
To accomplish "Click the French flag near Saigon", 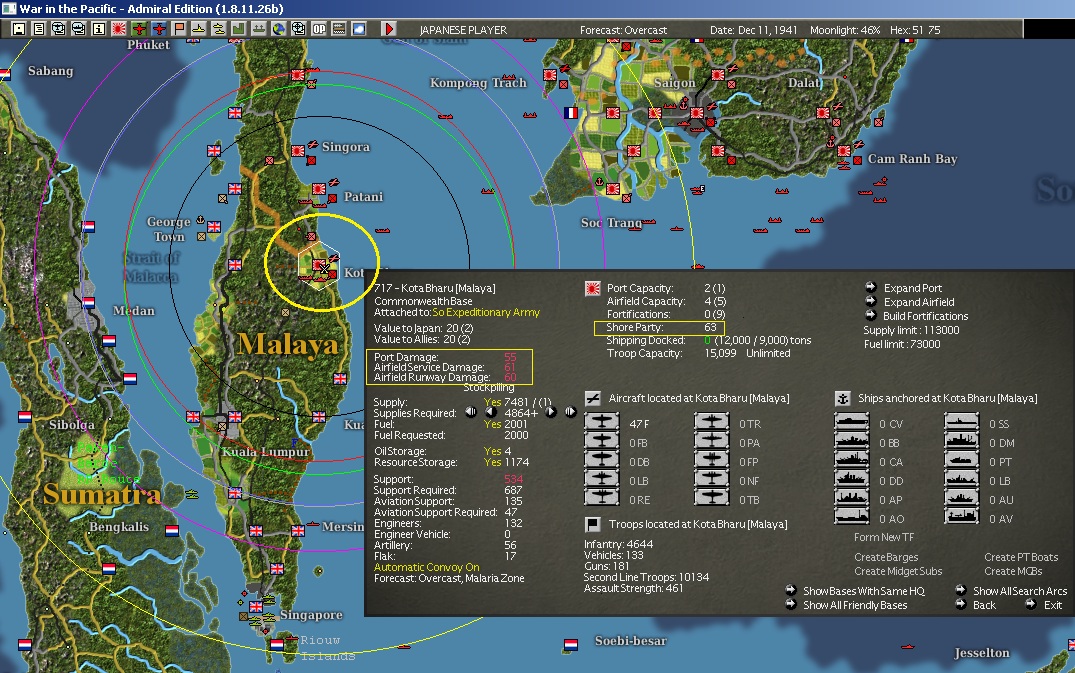I will pos(570,112).
